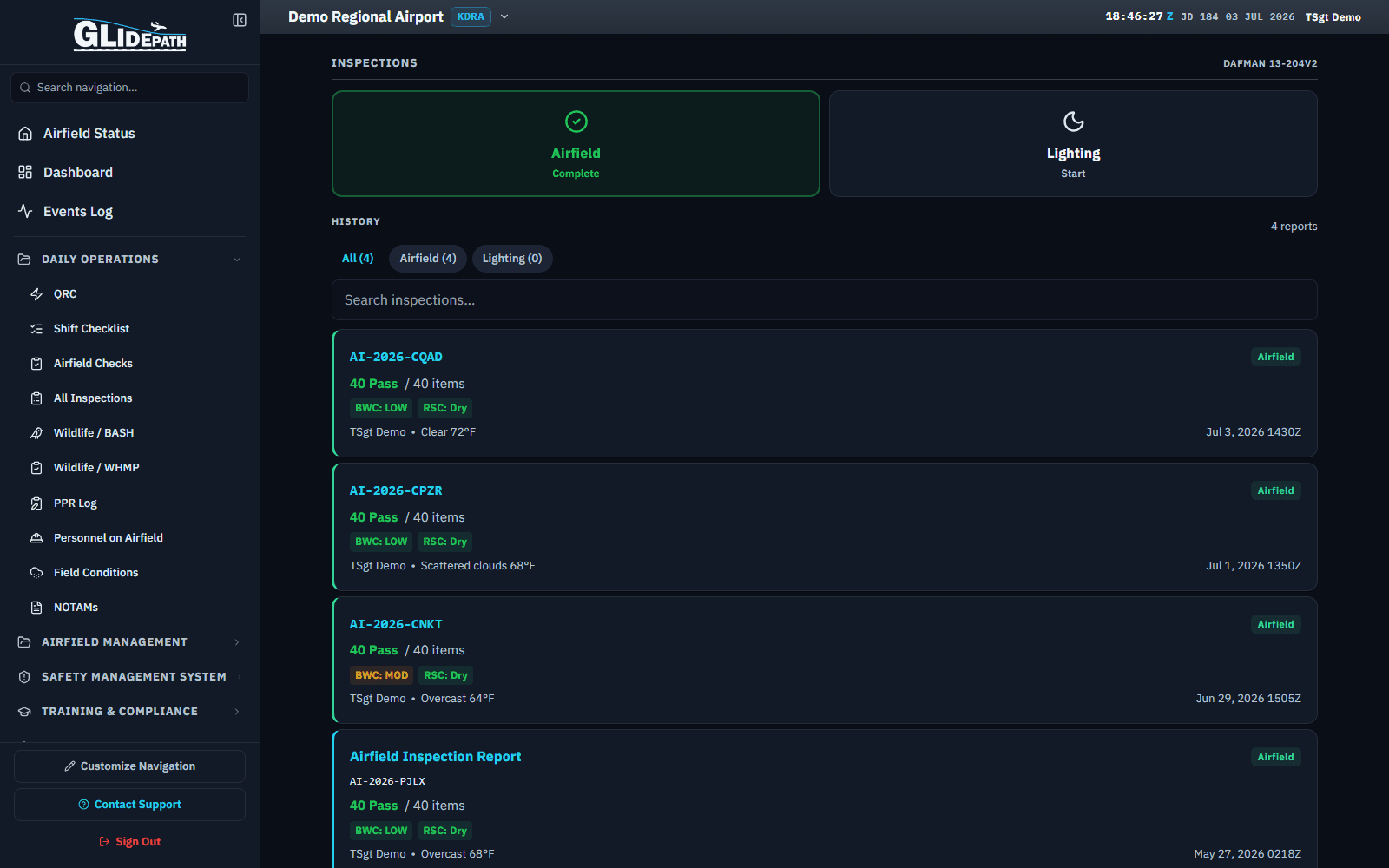Collapse the sidebar using the panel icon
Image resolution: width=1389 pixels, height=868 pixels.
240,20
